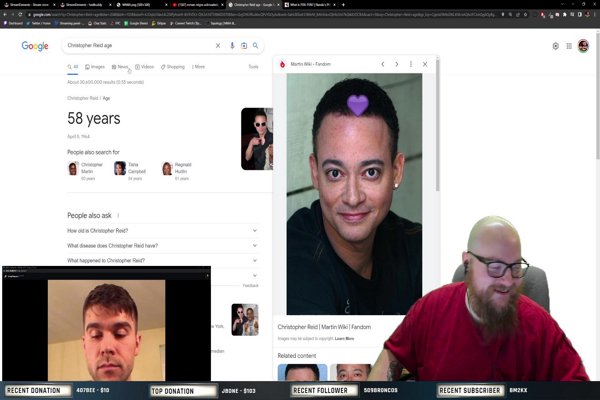Go back in browser history
This screenshot has height=400, width=600.
tap(5, 15)
